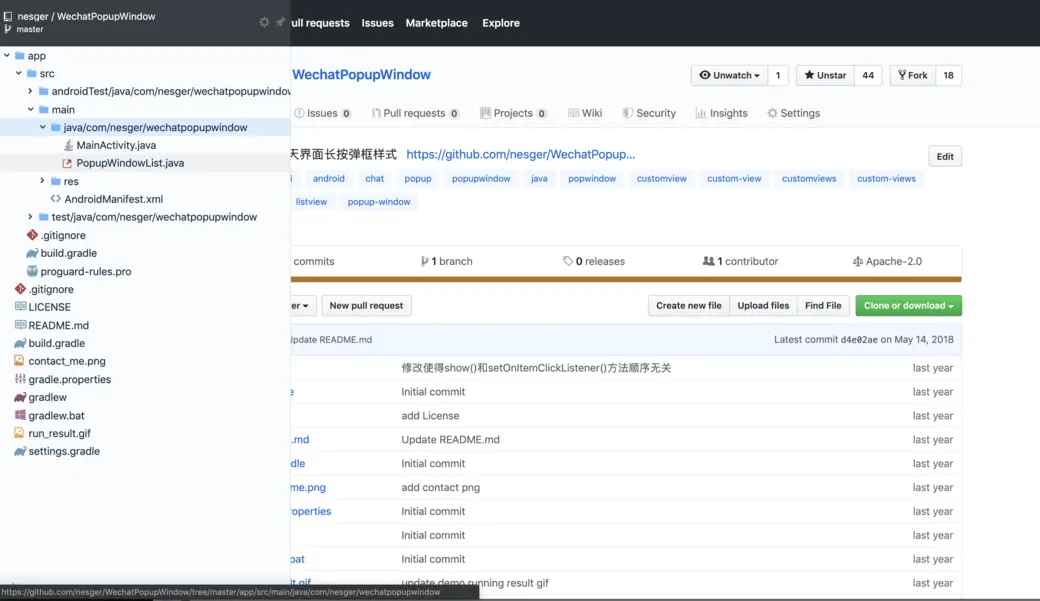Open the Unwatch dropdown
This screenshot has height=601, width=1040.
coord(730,75)
